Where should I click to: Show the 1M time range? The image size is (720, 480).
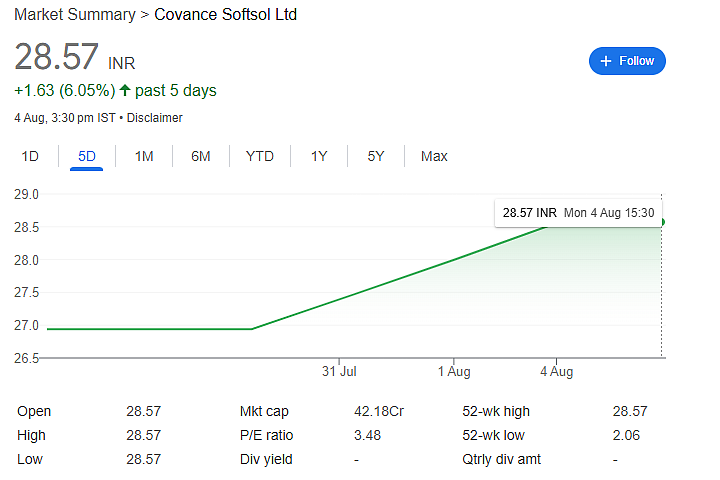144,157
